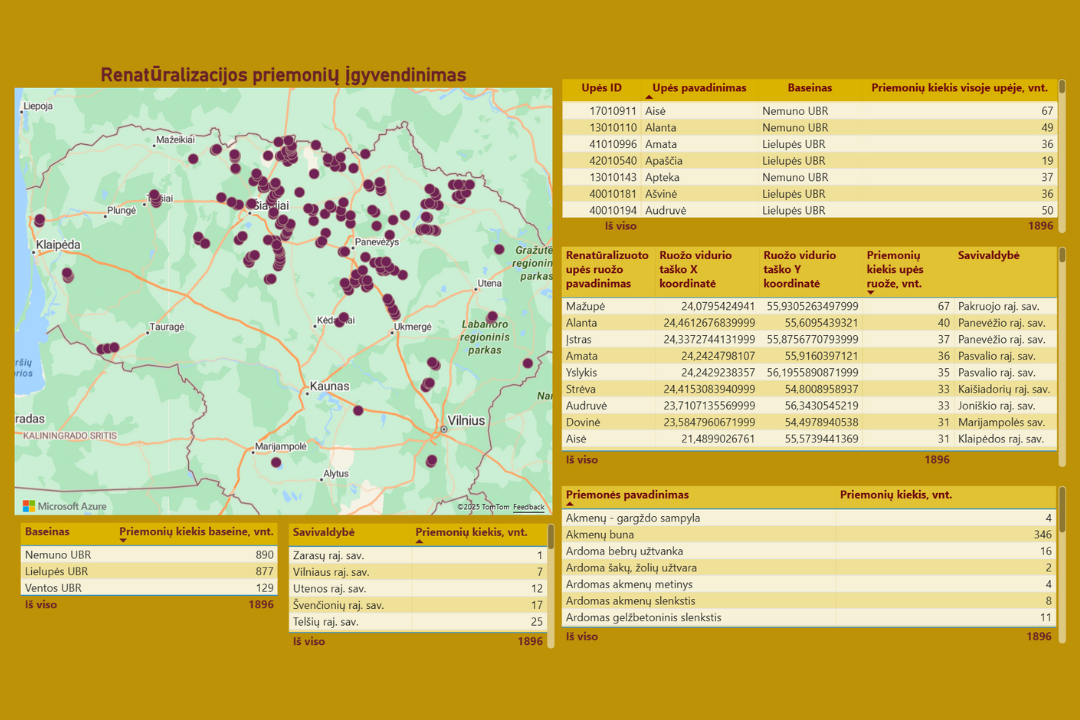
Task: Select the data point near Marijampolė
Action: [x=276, y=462]
